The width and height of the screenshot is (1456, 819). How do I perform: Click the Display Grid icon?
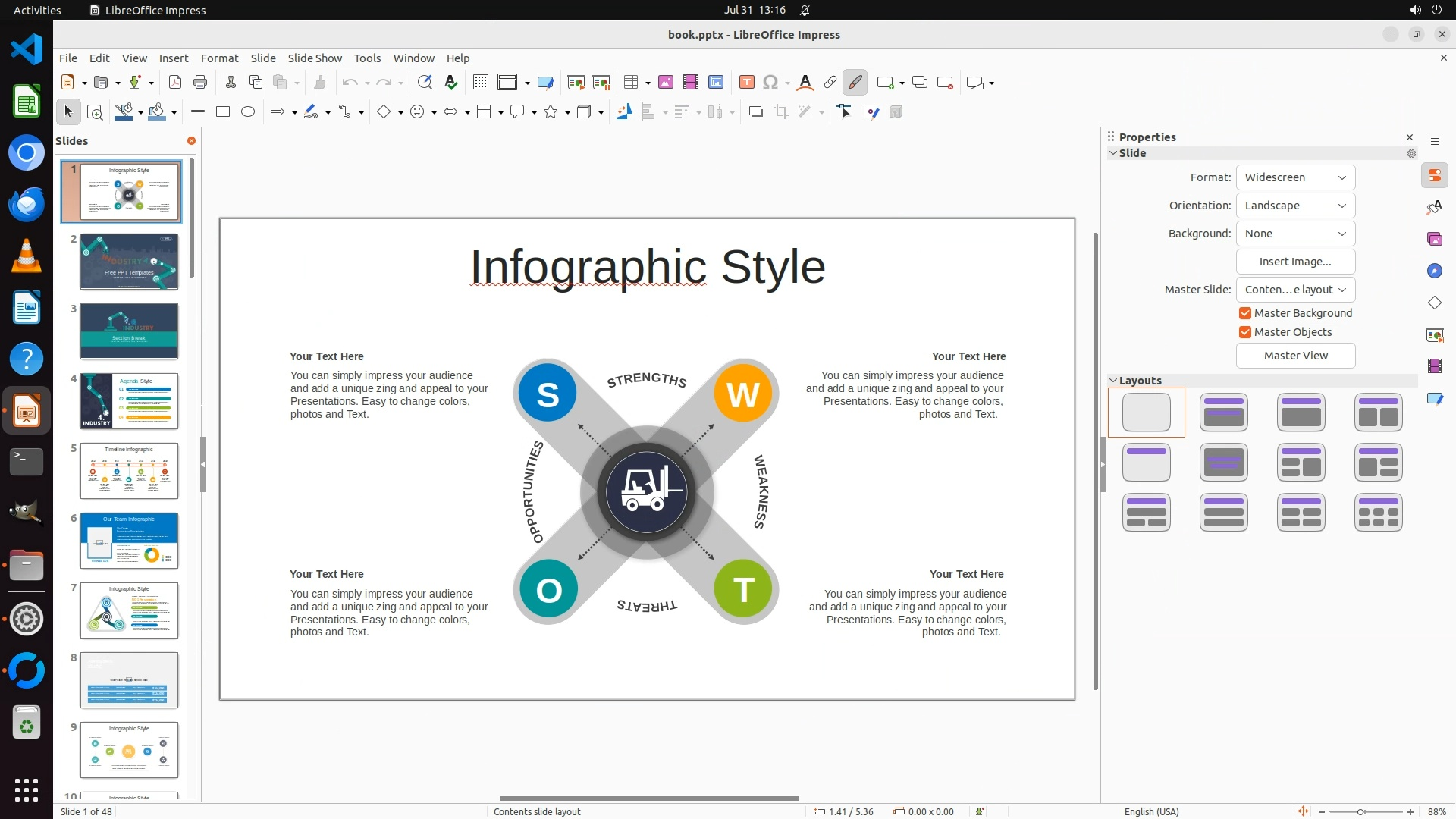481,83
